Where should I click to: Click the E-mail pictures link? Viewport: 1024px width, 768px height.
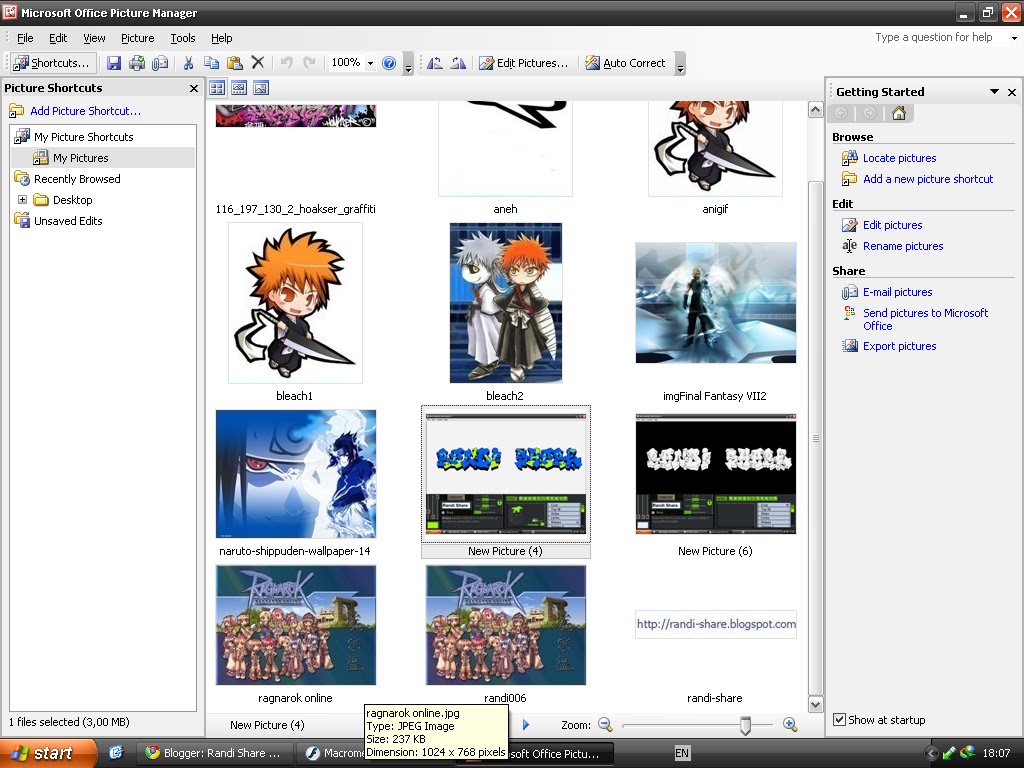point(897,292)
